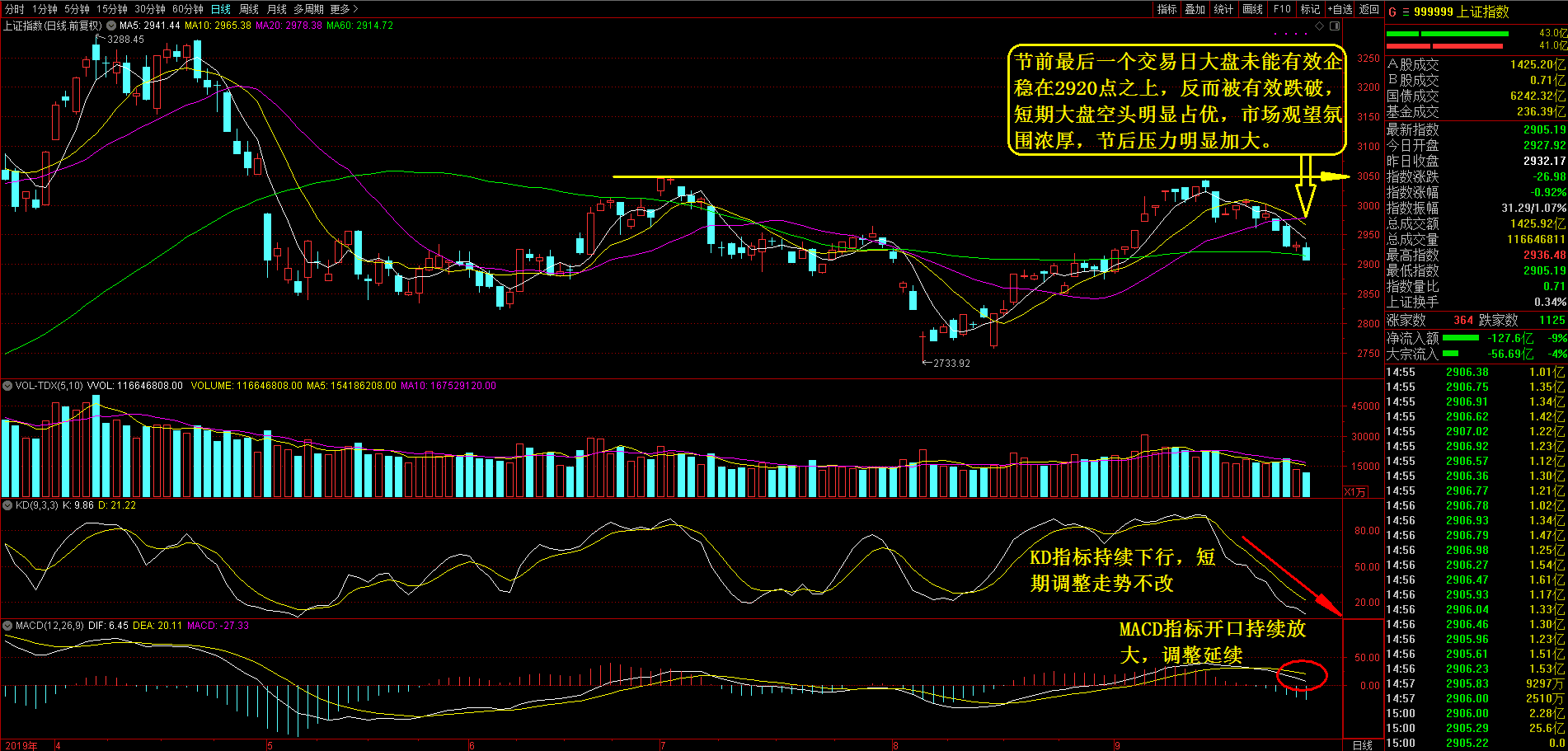Select the 1分钟 period tab
This screenshot has height=751, width=1568.
tap(45, 9)
